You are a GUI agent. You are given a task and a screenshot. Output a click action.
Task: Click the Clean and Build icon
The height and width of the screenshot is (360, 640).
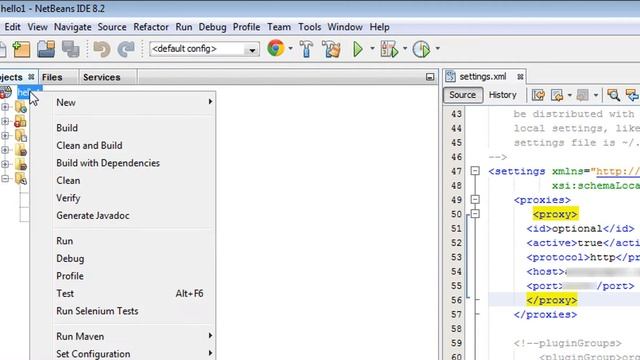[331, 49]
